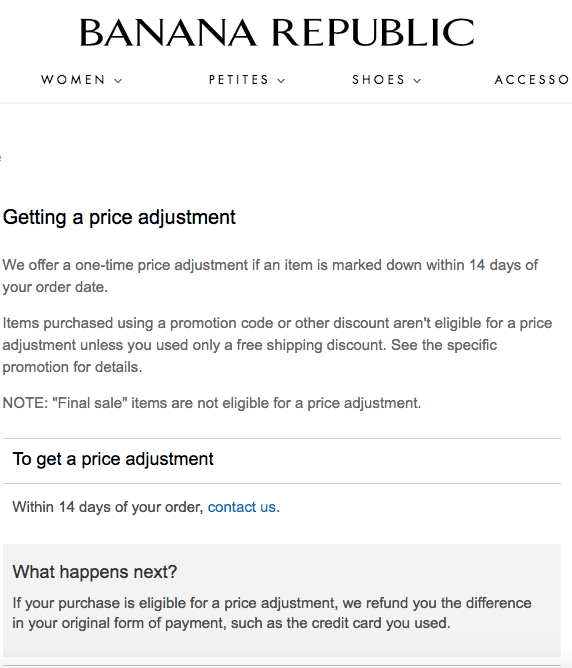Open the Women menu
This screenshot has width=572, height=668.
click(73, 80)
